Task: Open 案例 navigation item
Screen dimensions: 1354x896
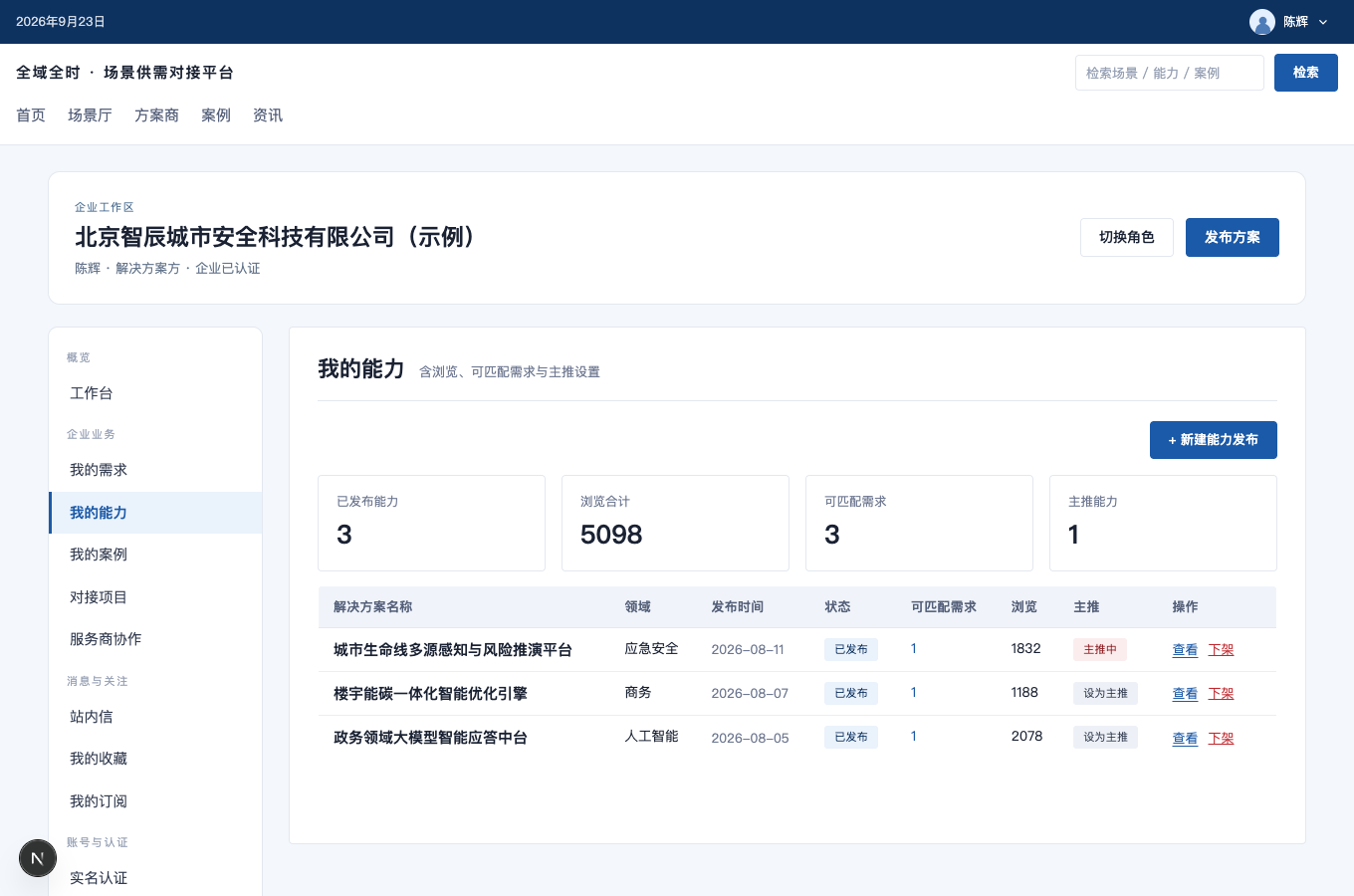Action: pos(216,115)
